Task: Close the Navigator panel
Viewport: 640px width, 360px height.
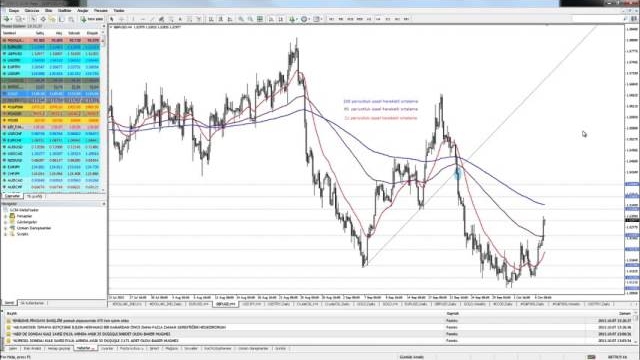Action: pyautogui.click(x=104, y=204)
